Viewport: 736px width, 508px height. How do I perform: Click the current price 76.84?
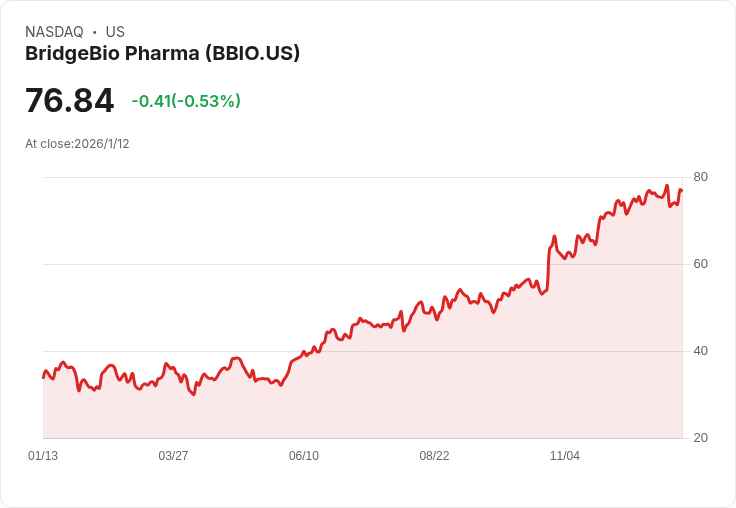(69, 101)
